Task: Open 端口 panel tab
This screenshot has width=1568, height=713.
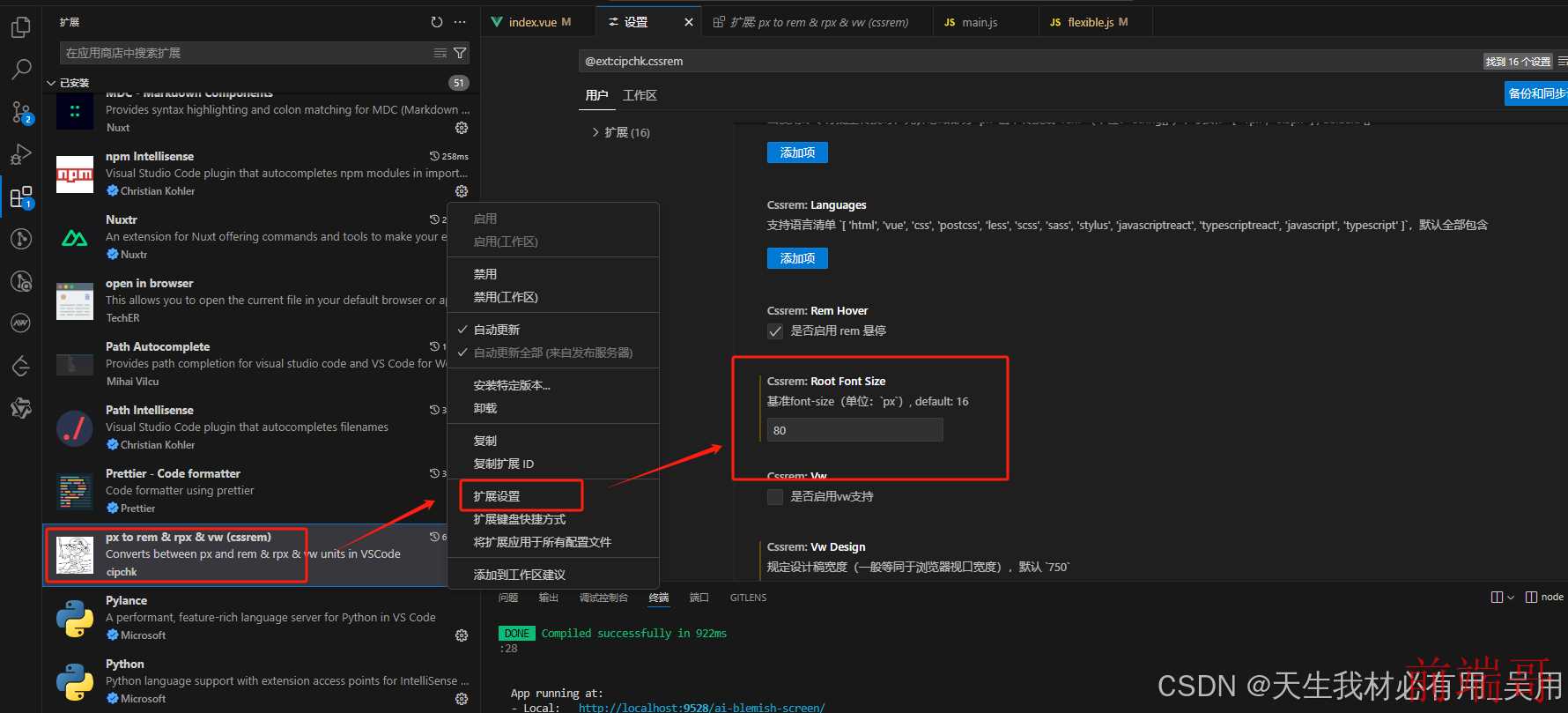Action: click(699, 598)
